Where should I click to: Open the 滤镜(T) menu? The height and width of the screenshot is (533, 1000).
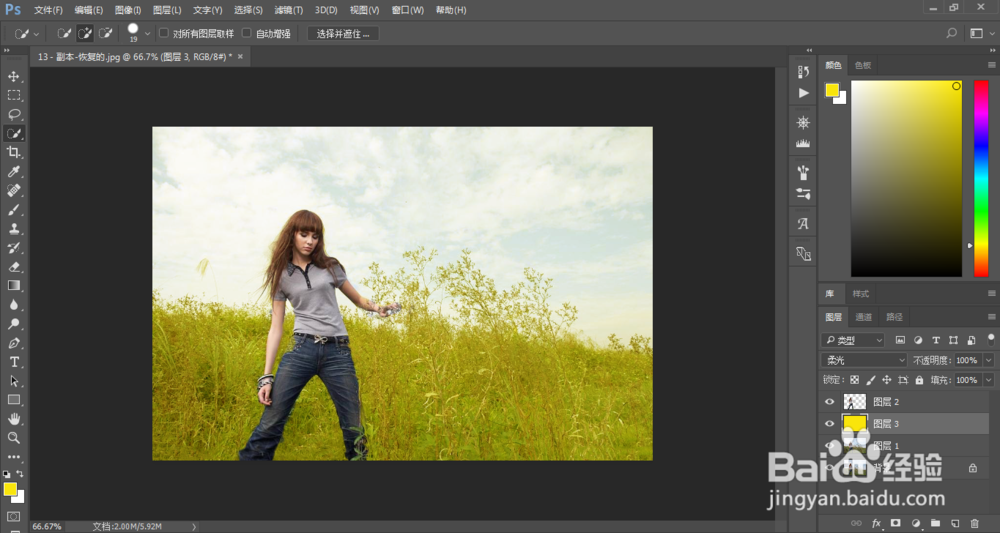(x=288, y=10)
